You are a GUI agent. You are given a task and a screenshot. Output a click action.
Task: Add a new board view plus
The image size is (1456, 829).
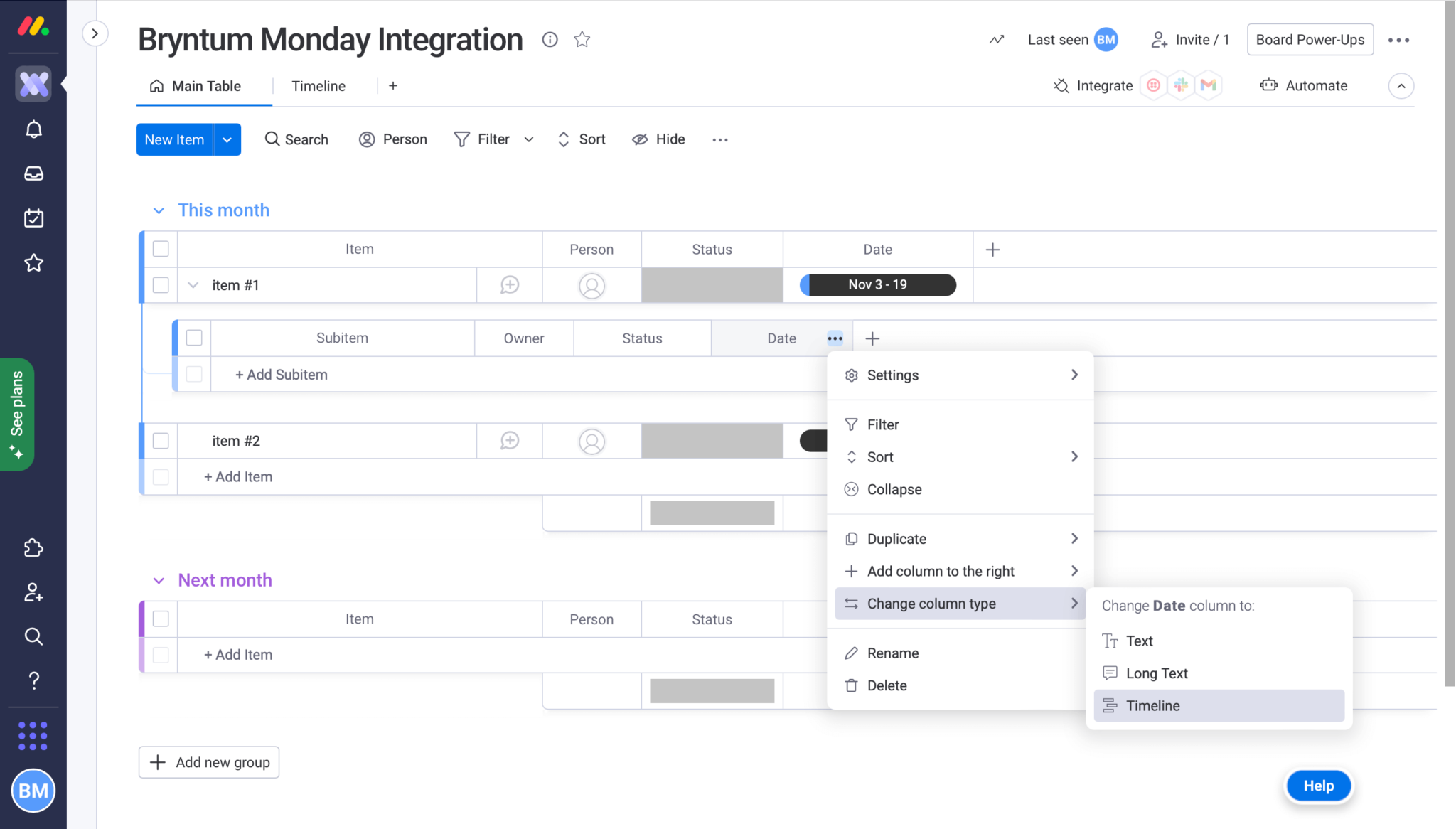coord(393,86)
